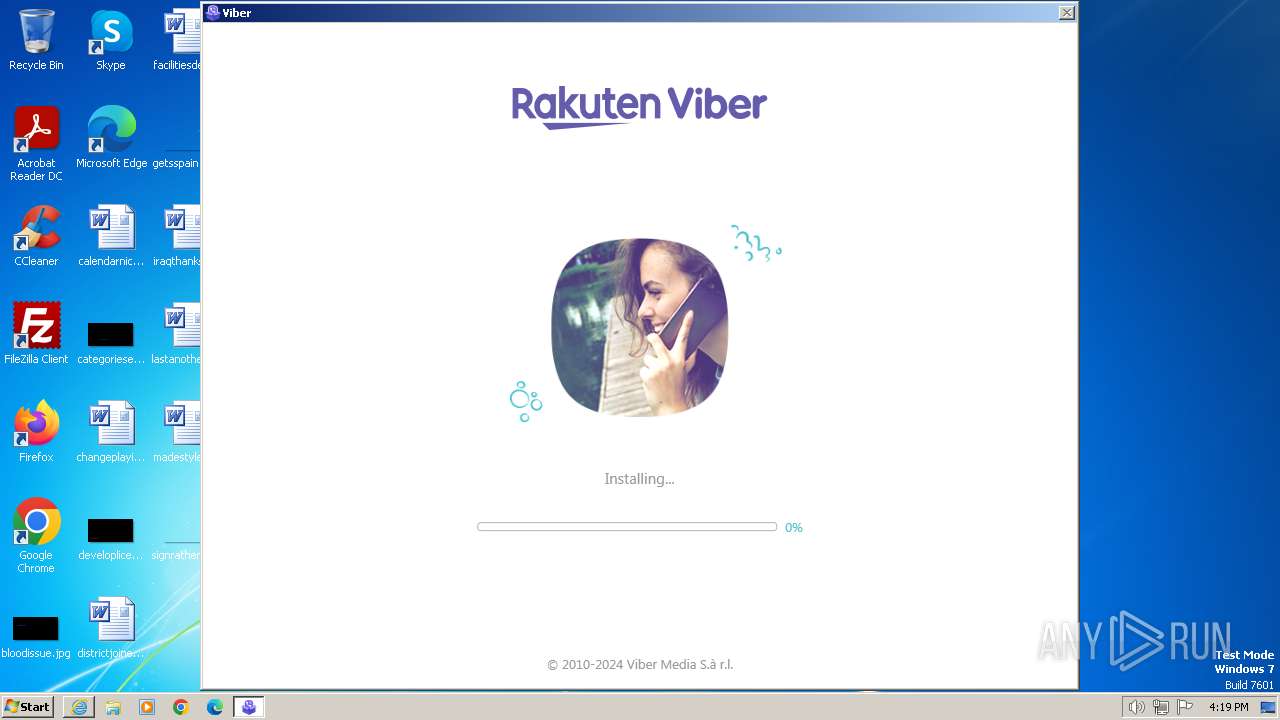This screenshot has height=720, width=1280.
Task: Close the Viber installer window
Action: (x=1067, y=13)
